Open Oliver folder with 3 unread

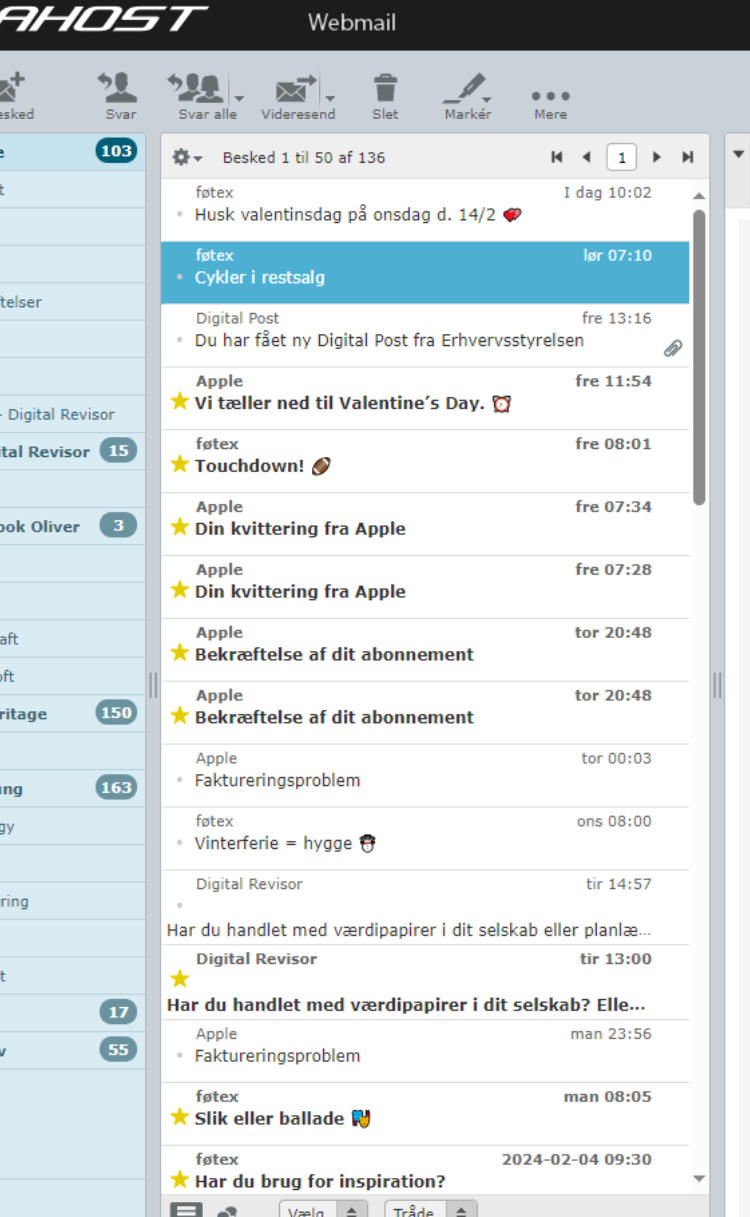click(x=72, y=526)
